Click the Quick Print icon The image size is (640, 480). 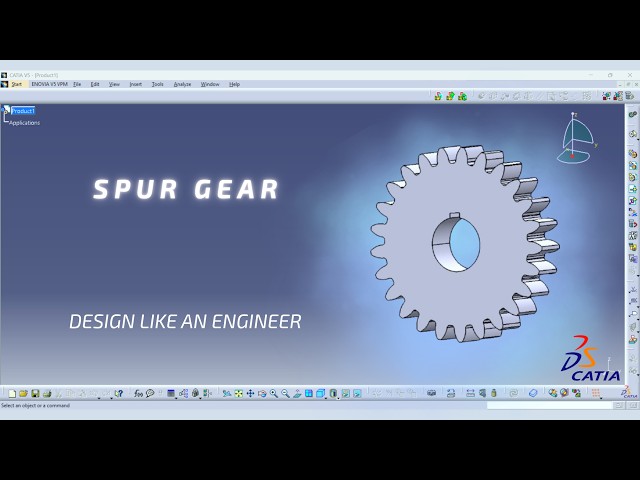pyautogui.click(x=47, y=393)
